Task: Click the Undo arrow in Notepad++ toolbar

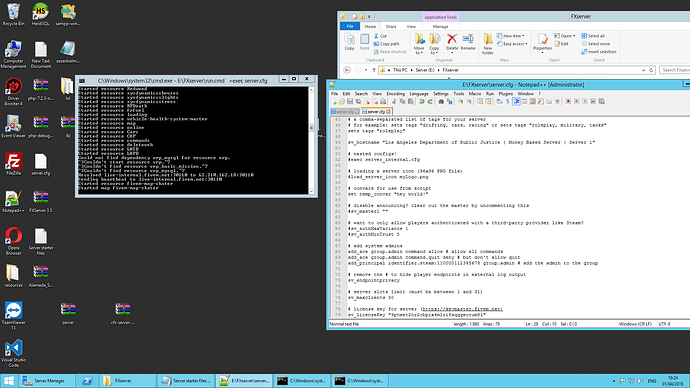Action: (x=422, y=102)
